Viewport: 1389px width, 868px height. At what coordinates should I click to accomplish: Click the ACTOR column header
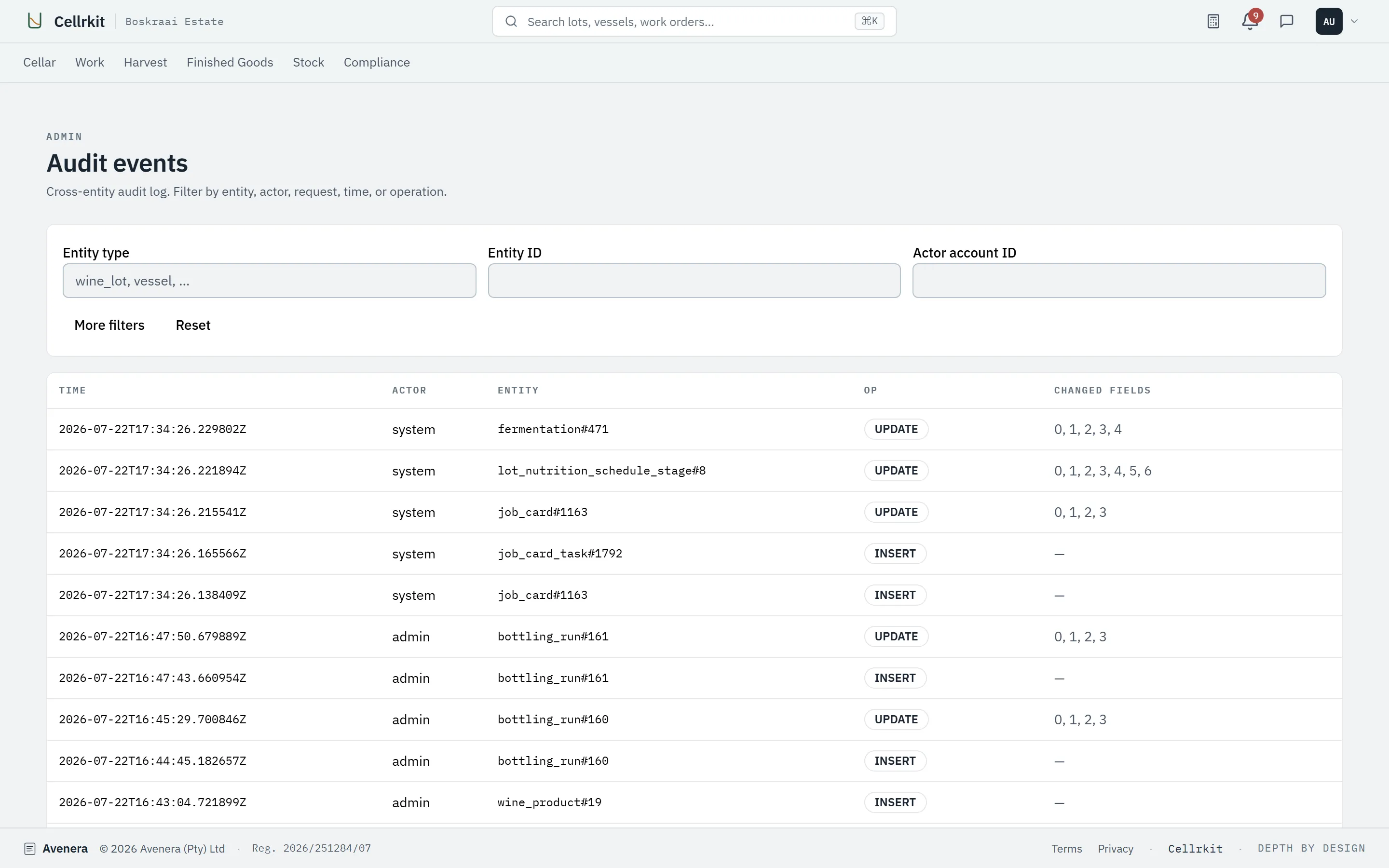coord(409,391)
